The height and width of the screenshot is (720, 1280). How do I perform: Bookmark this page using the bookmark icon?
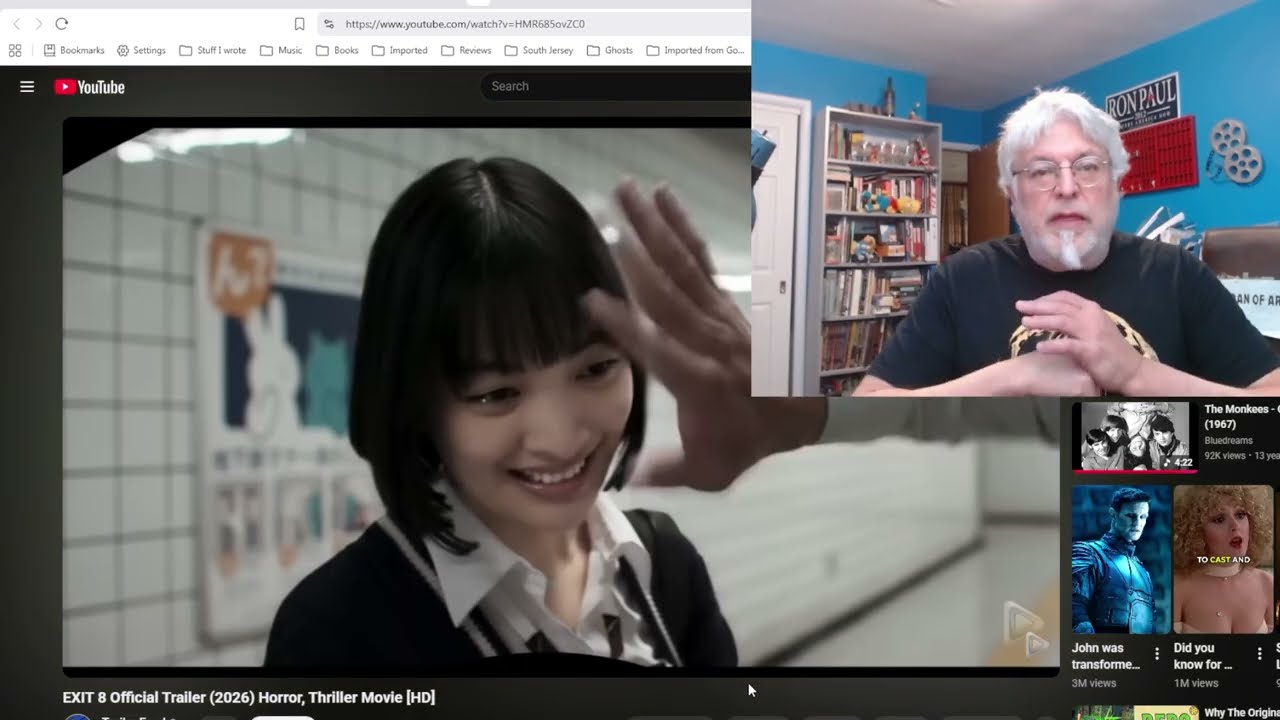(x=299, y=23)
